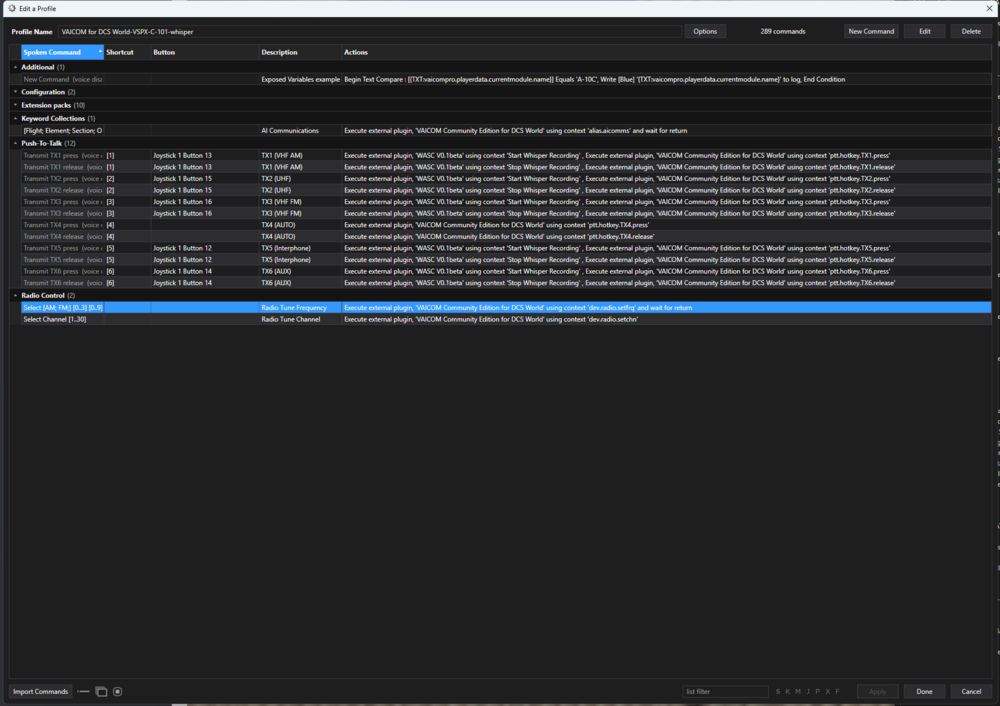Click the VoiceAttack gear icon in title bar
This screenshot has width=1000, height=706.
pyautogui.click(x=11, y=8)
